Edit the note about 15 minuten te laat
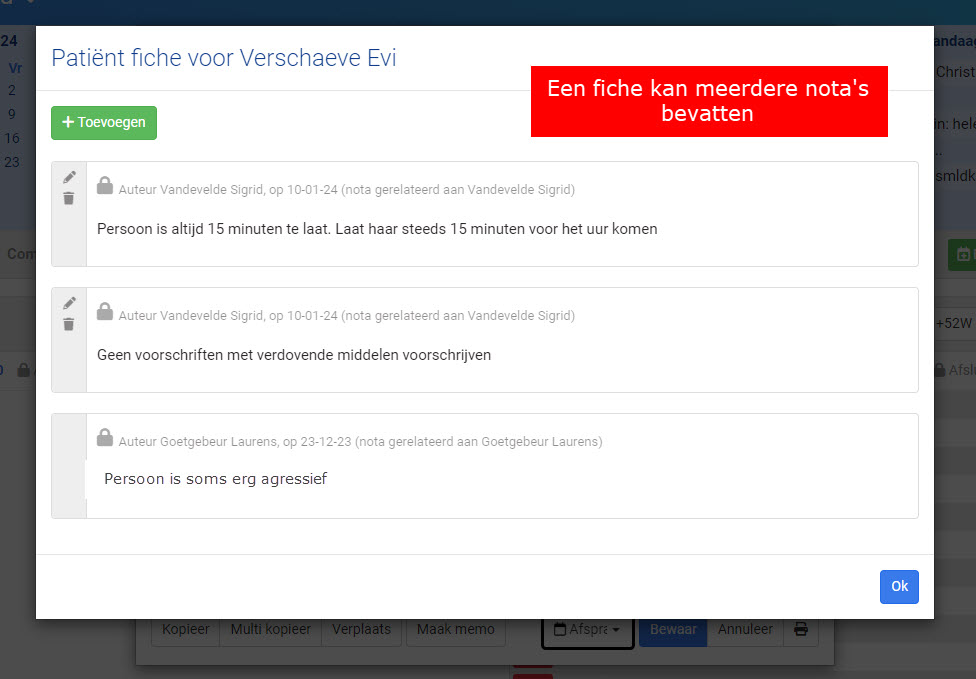 [69, 177]
